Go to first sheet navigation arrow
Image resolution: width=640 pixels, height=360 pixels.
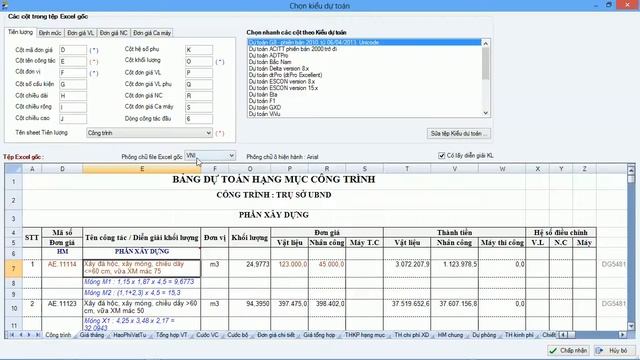12,335
